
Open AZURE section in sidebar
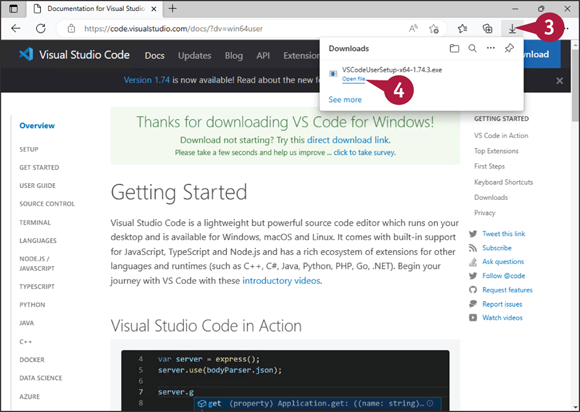[x=30, y=396]
